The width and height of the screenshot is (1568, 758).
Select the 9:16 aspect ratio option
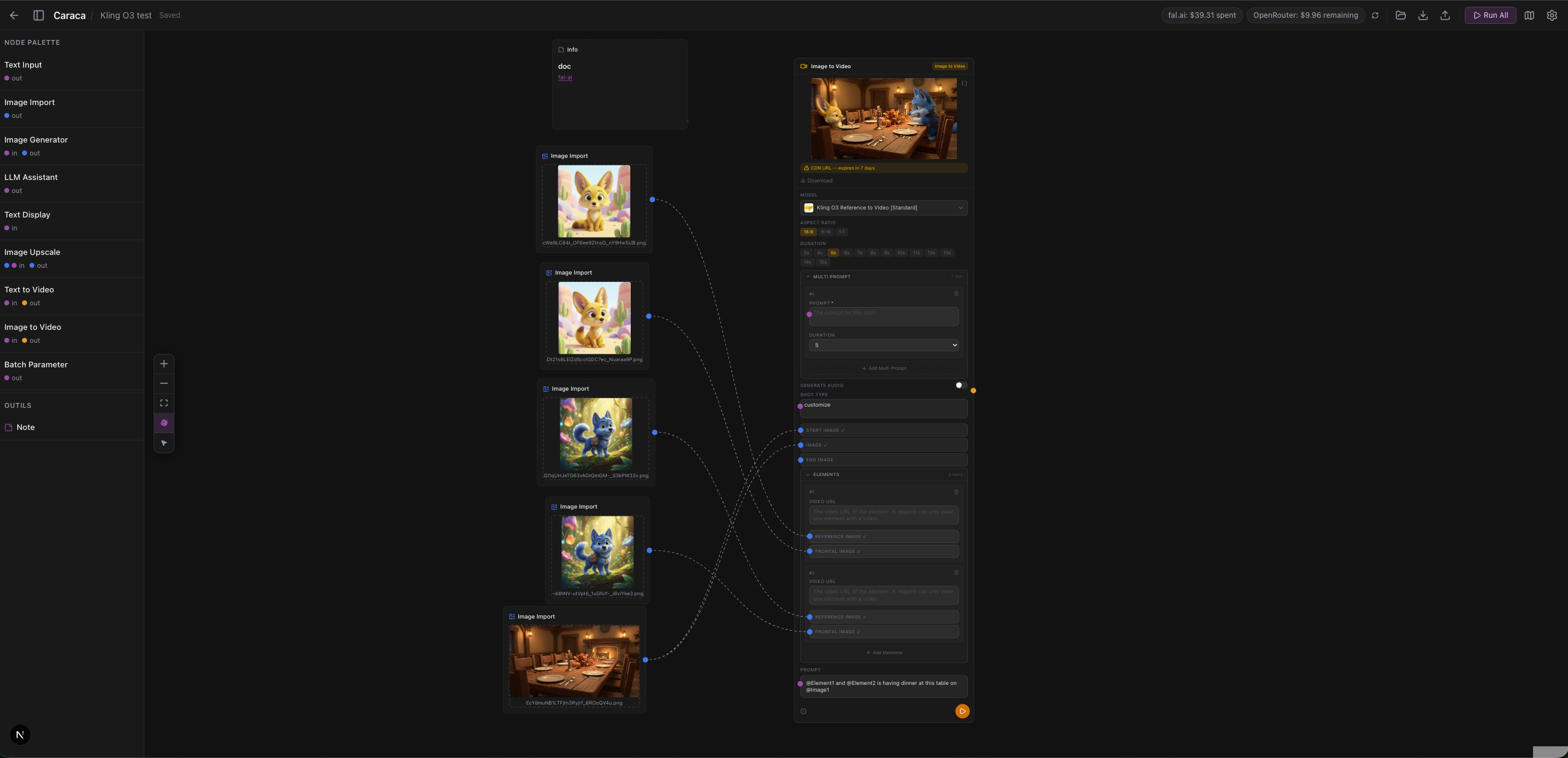point(825,232)
